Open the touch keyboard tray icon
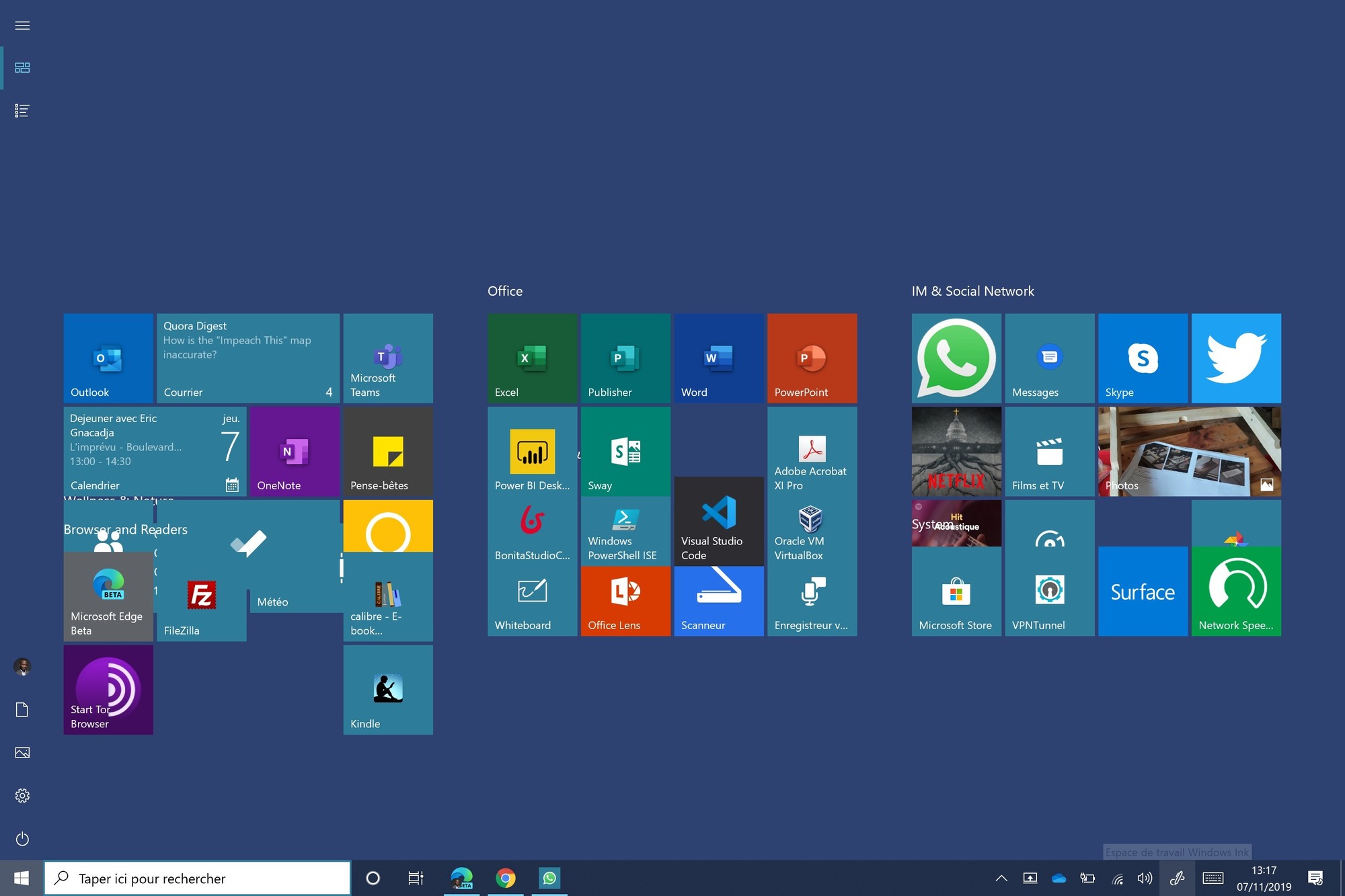 [x=1213, y=878]
